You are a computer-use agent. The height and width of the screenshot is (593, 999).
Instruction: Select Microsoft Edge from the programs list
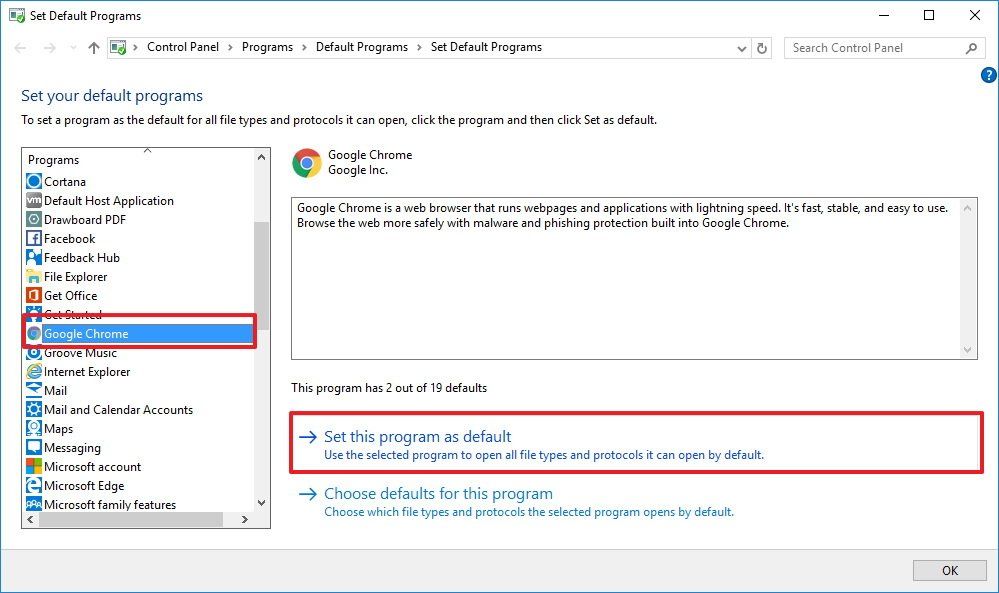coord(87,485)
